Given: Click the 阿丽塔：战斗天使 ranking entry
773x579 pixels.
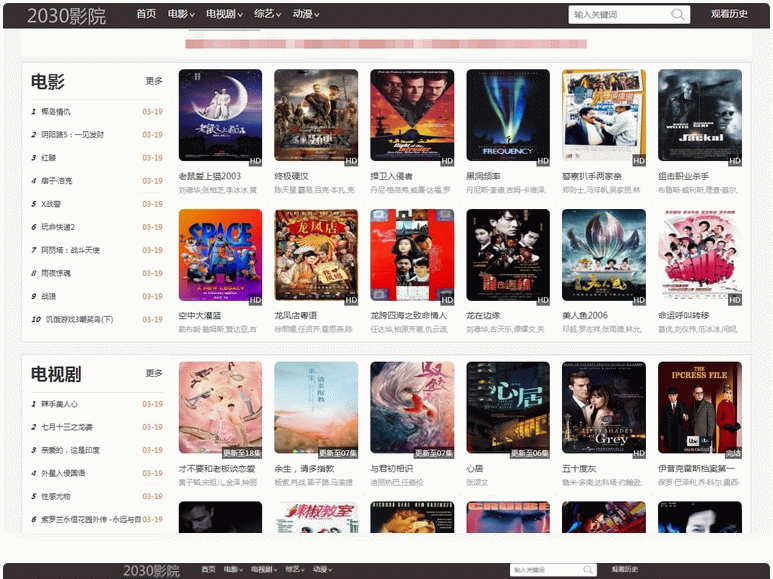Looking at the screenshot, I should click(x=70, y=250).
